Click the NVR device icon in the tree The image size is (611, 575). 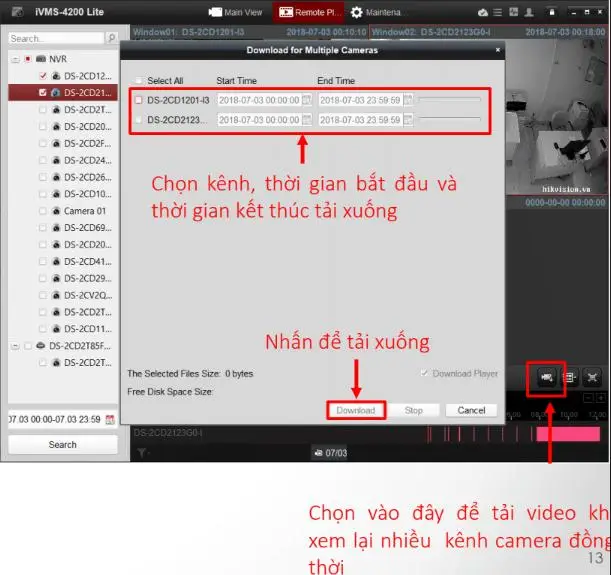click(41, 59)
